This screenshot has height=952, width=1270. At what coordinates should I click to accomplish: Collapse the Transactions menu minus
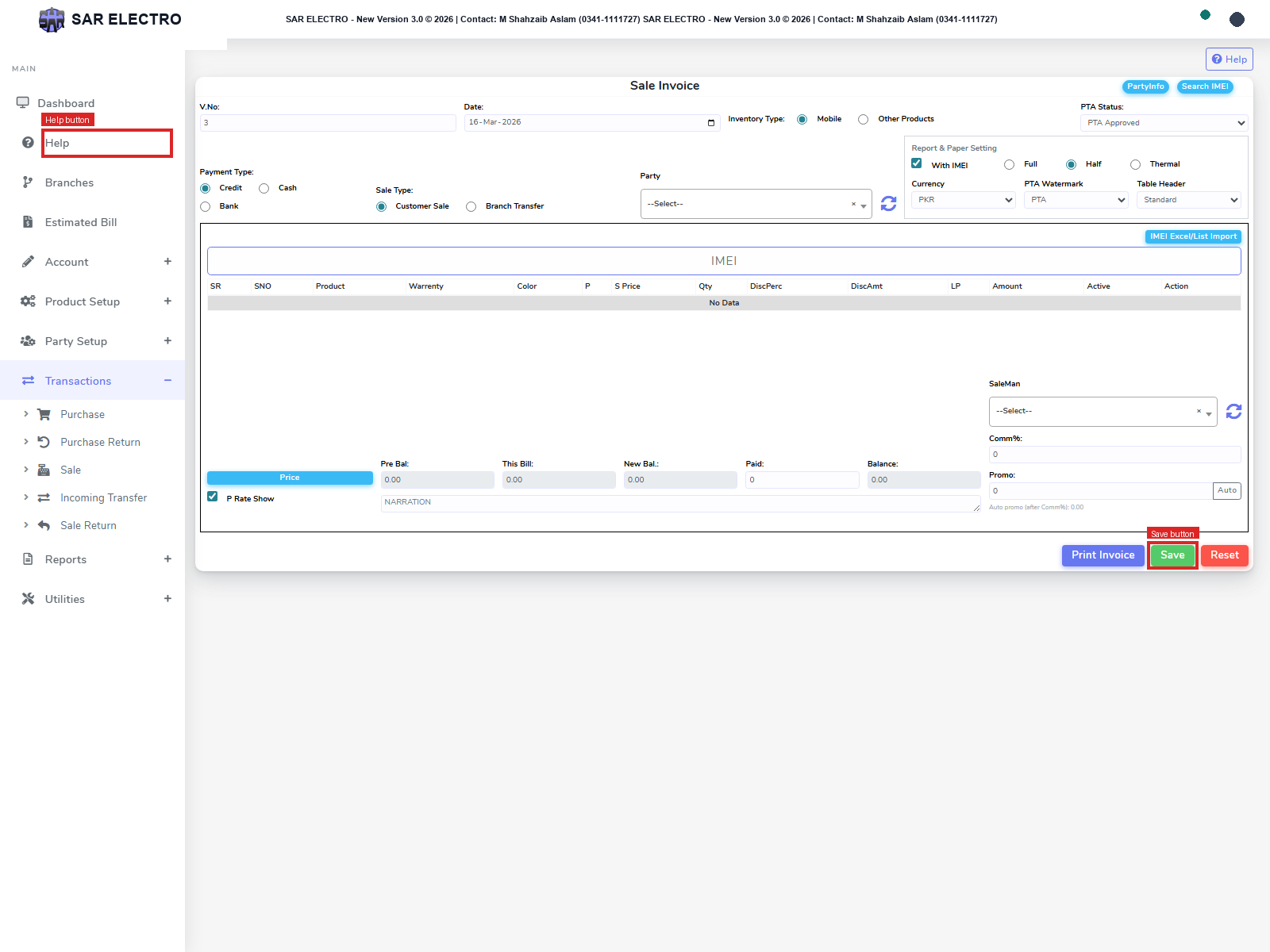167,380
